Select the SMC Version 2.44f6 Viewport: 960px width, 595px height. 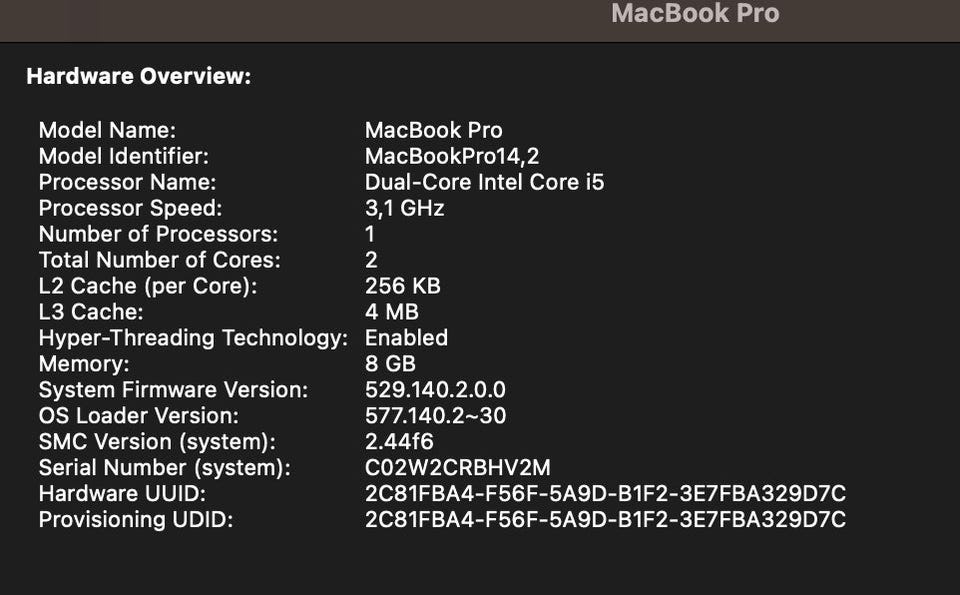pyautogui.click(x=399, y=442)
